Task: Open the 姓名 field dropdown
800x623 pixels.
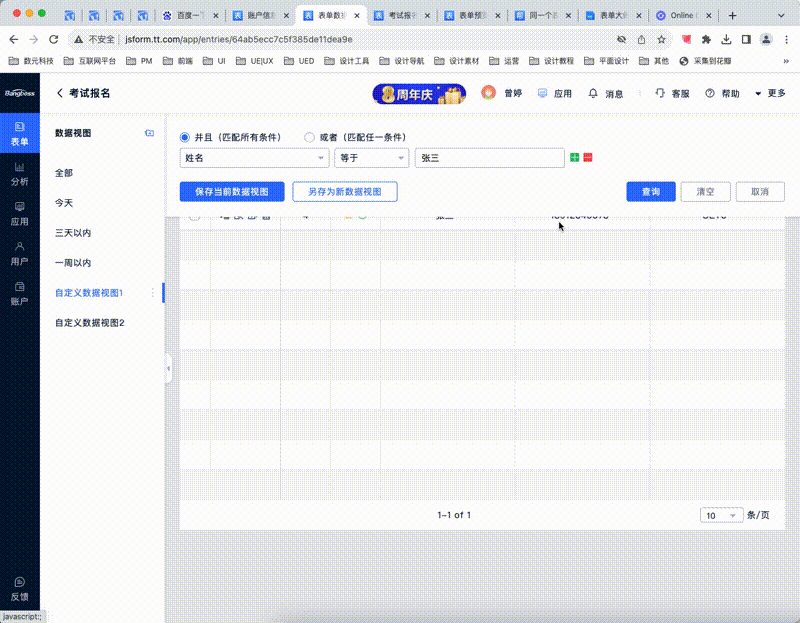Action: click(x=254, y=158)
